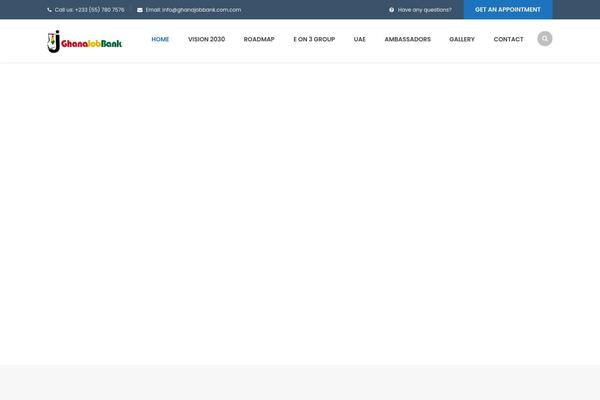
Task: Open the GhanaJobBank logo
Action: (x=85, y=41)
